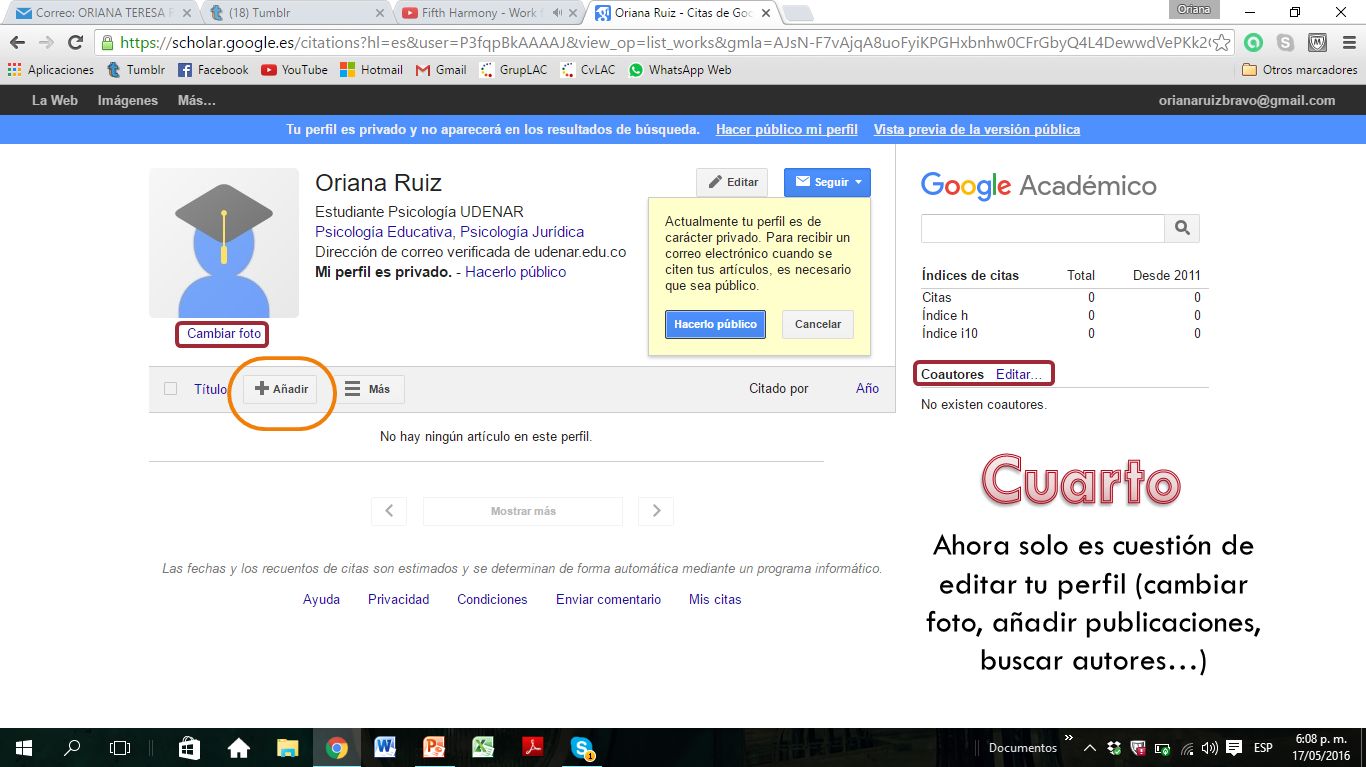Open the Chrome menu button
This screenshot has height=767, width=1366.
pos(1349,43)
